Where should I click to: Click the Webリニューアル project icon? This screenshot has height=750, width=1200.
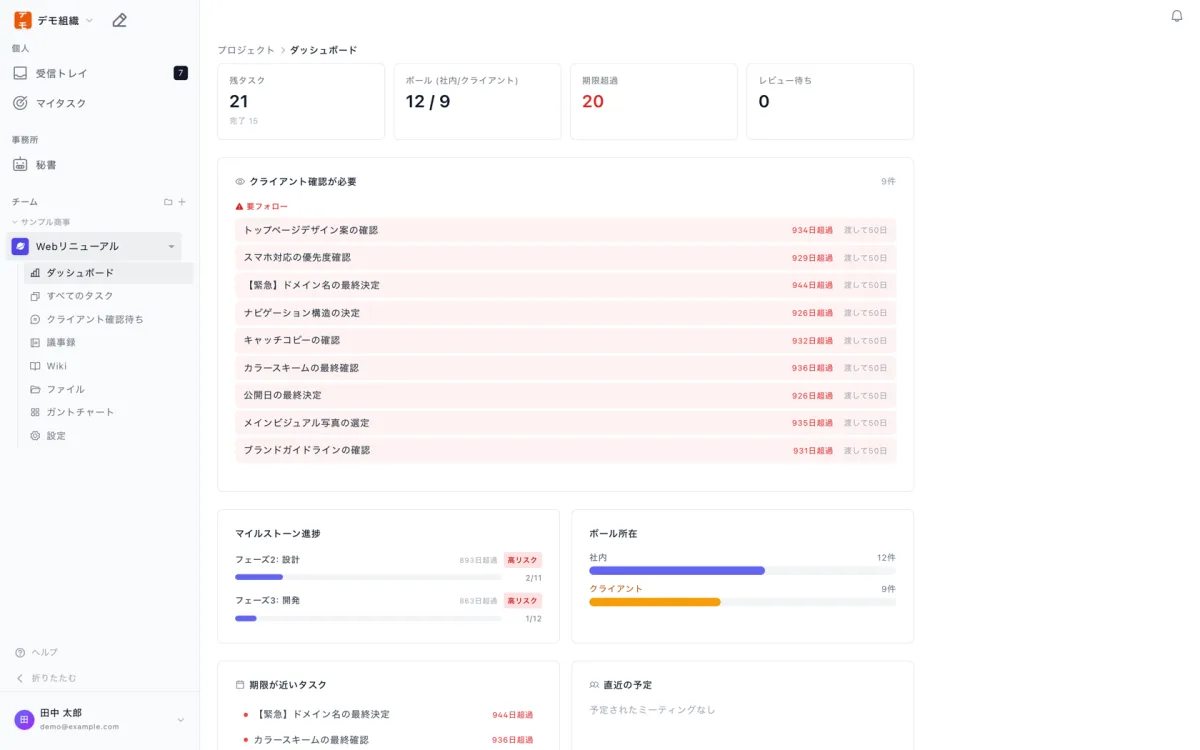20,246
